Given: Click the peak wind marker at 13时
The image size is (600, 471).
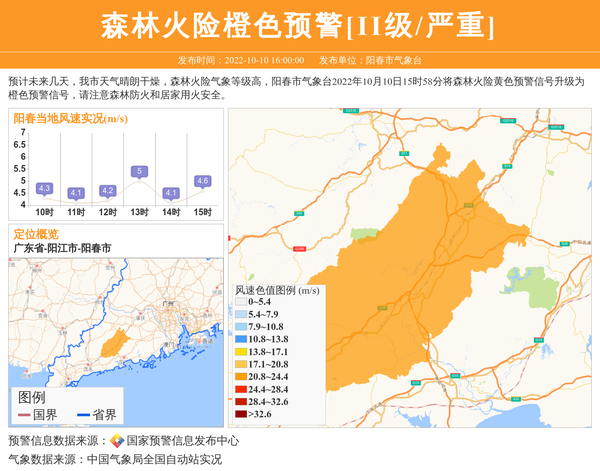Looking at the screenshot, I should (139, 171).
